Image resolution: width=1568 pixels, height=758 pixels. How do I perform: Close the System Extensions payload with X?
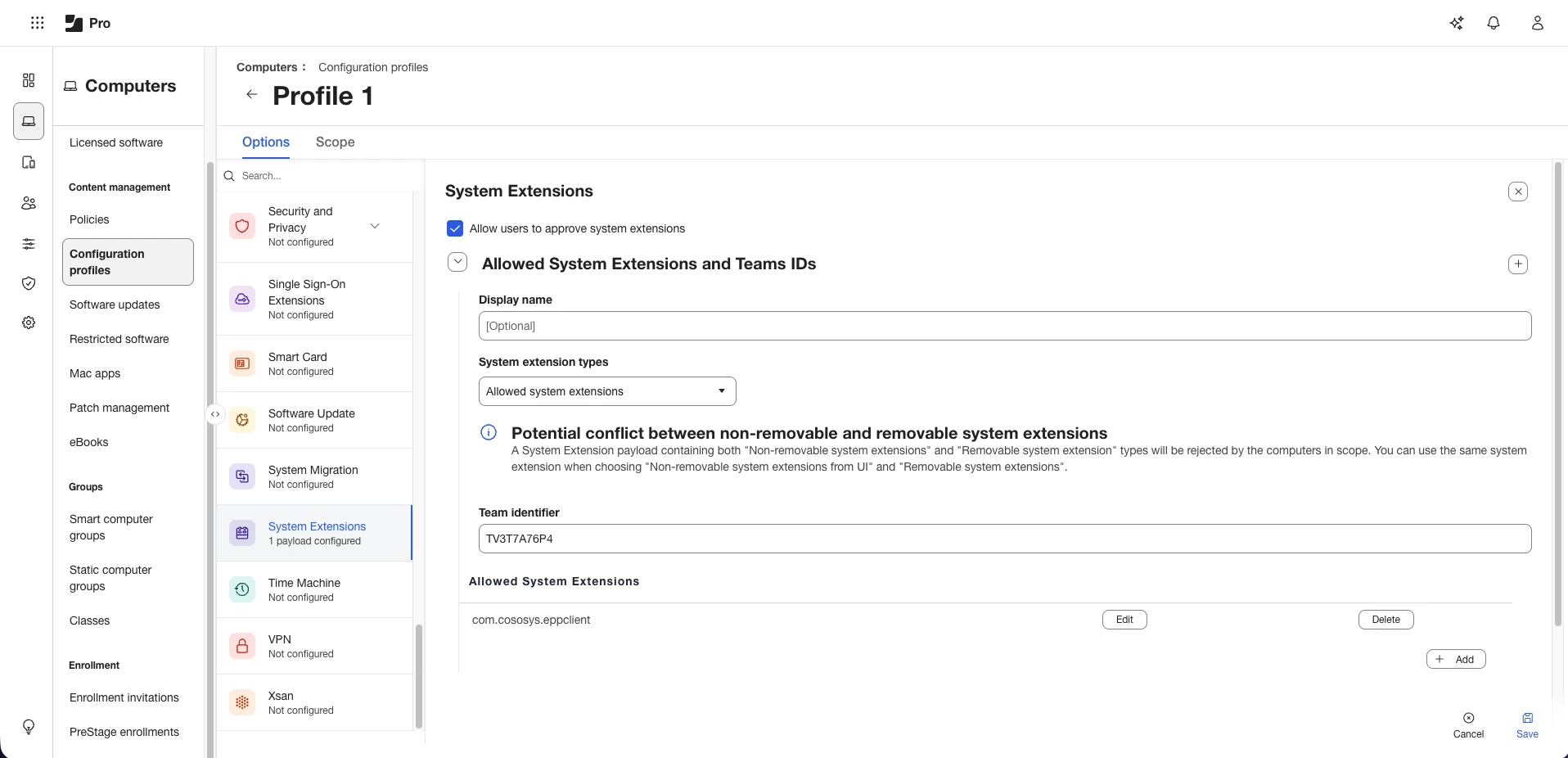coord(1518,192)
